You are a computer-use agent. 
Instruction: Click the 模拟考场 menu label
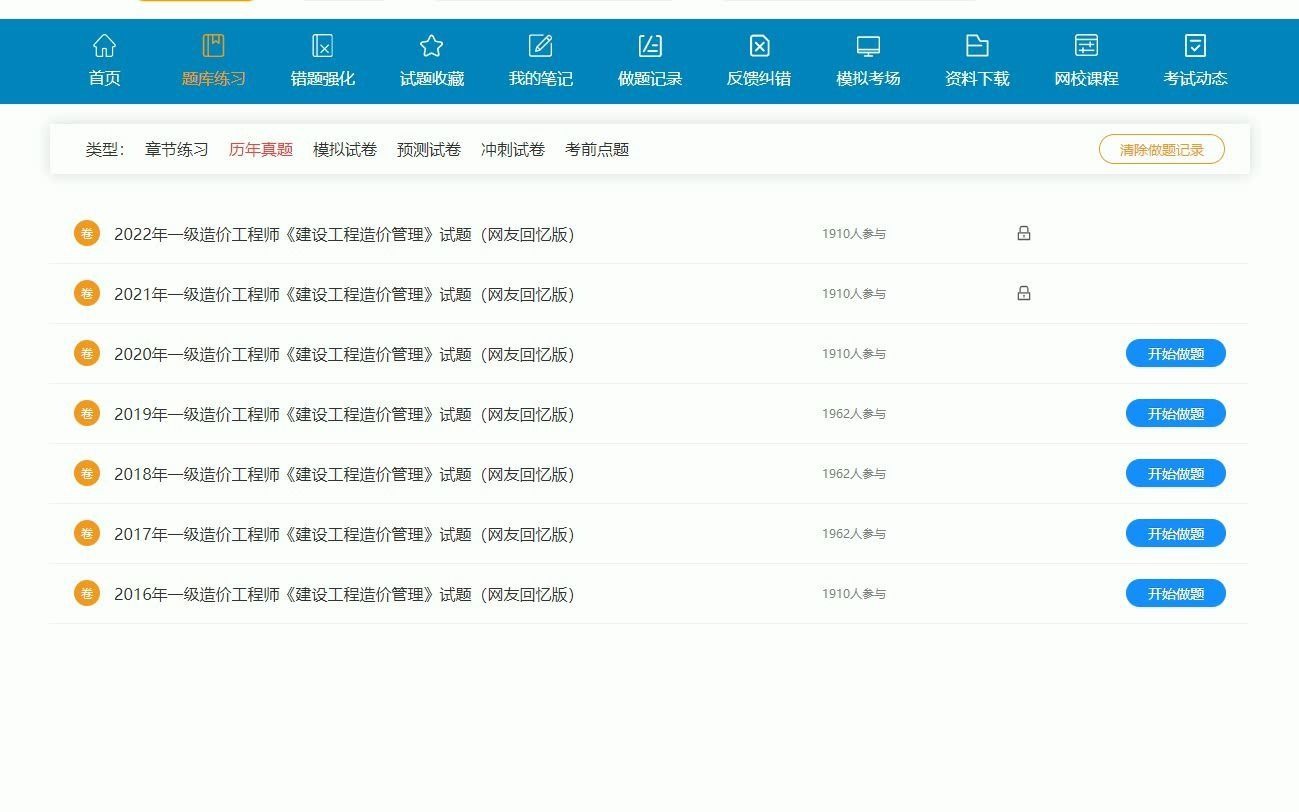tap(868, 78)
